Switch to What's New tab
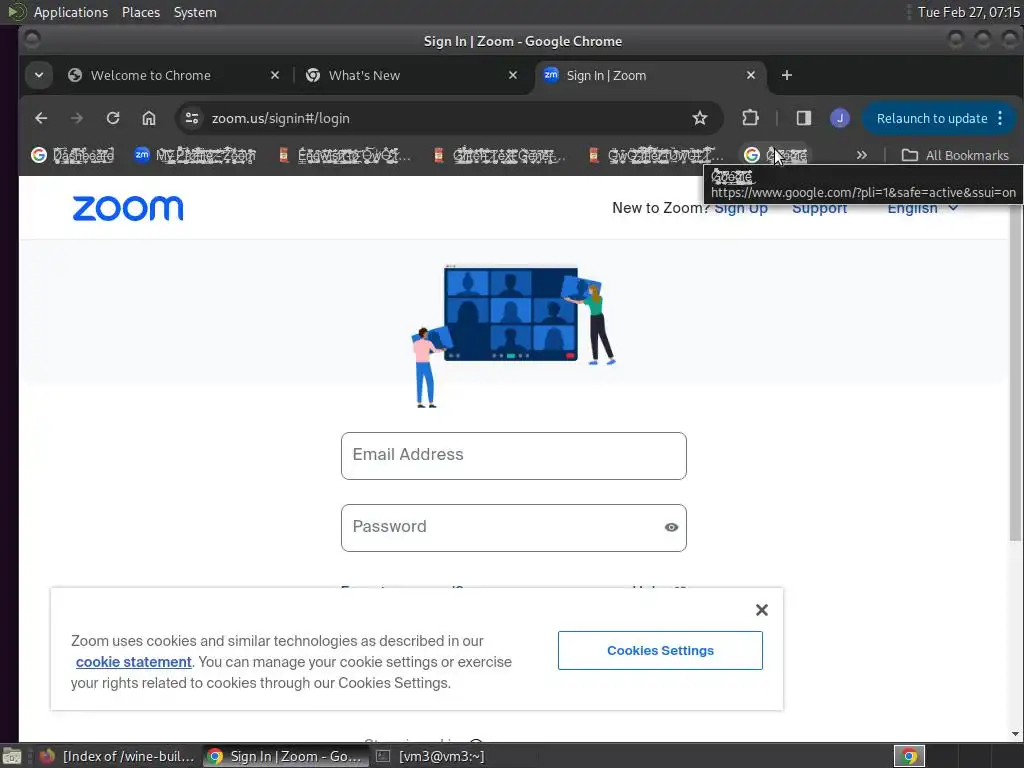The width and height of the screenshot is (1024, 768). click(x=411, y=75)
